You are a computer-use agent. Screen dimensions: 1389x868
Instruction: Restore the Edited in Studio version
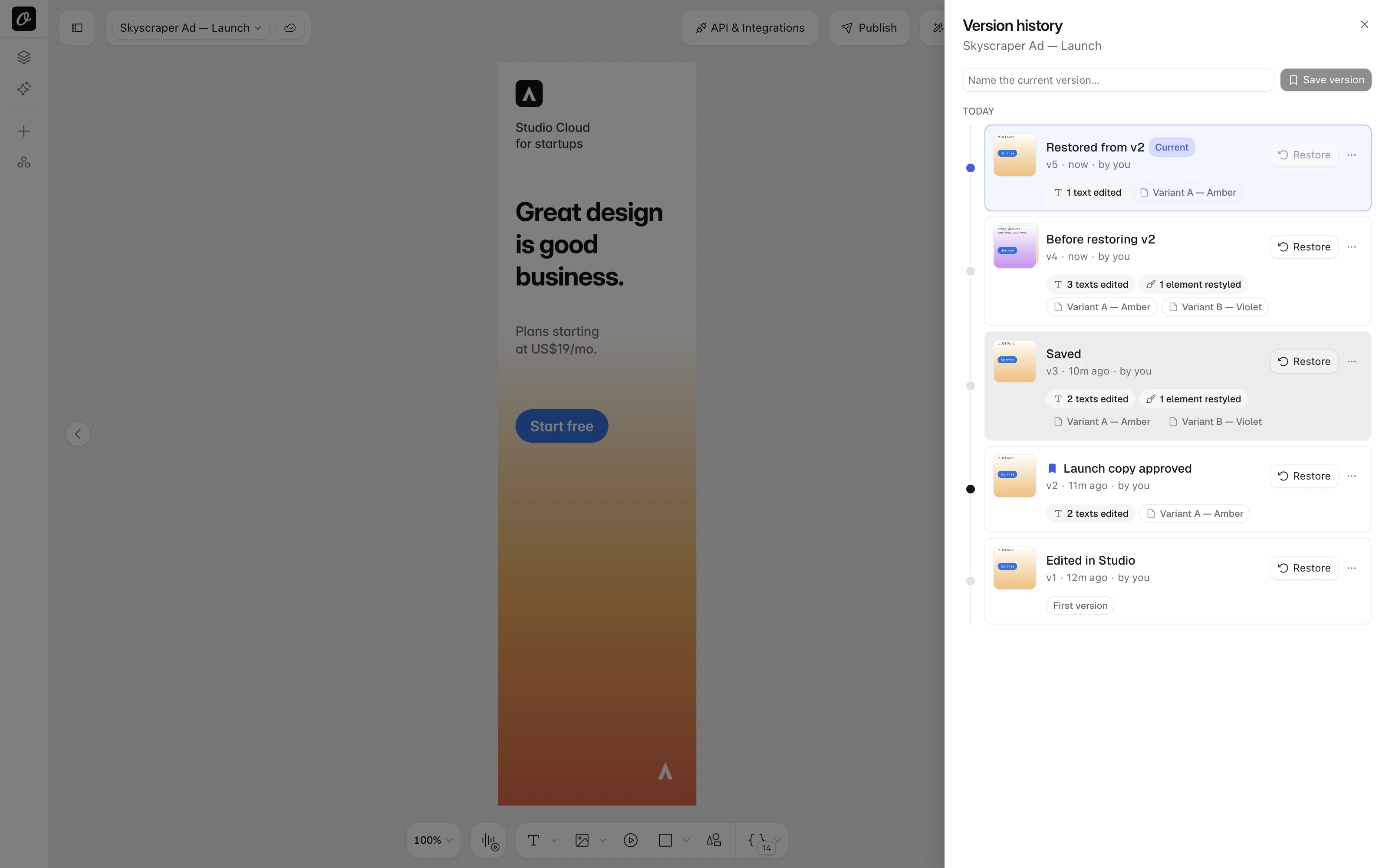click(1303, 568)
